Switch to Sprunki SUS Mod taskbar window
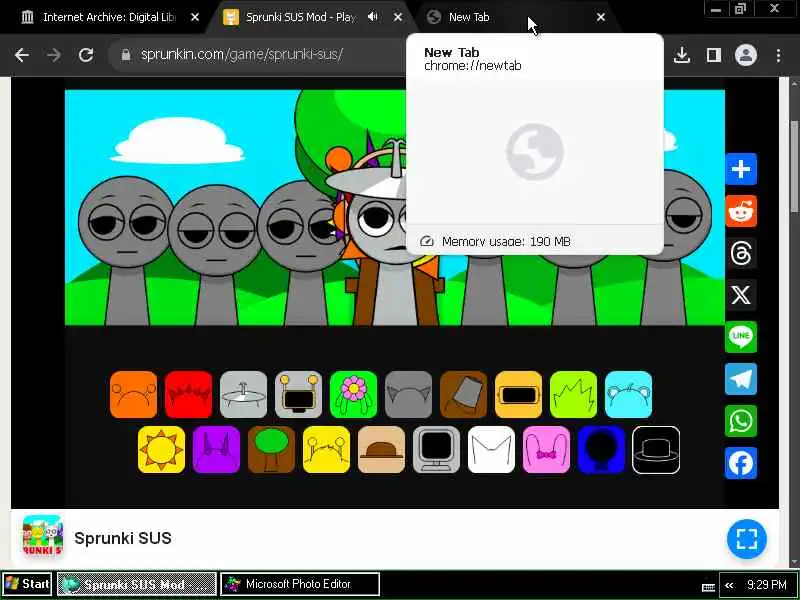The image size is (800, 600). [137, 584]
